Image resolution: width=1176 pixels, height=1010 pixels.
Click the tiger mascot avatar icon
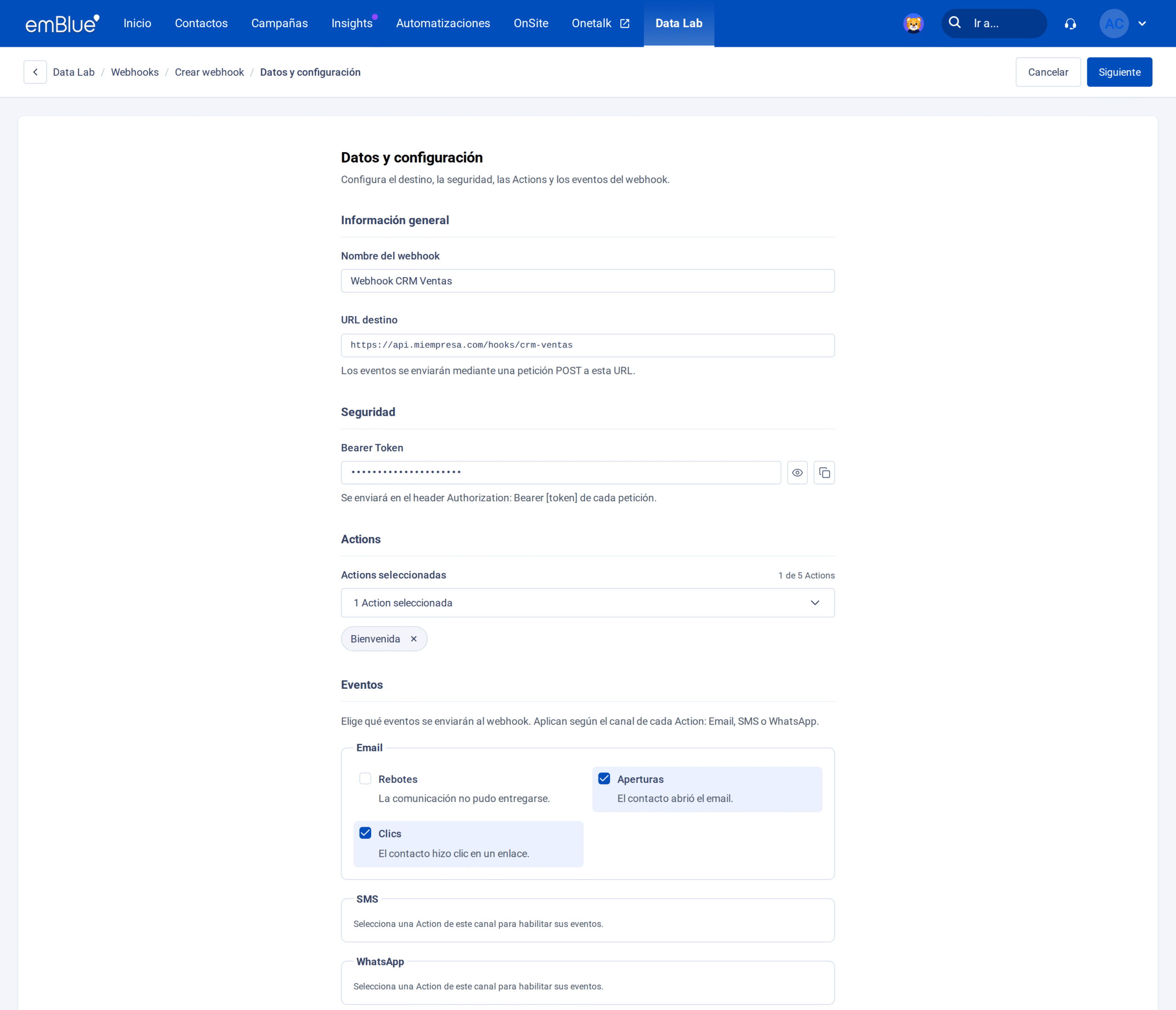point(913,23)
